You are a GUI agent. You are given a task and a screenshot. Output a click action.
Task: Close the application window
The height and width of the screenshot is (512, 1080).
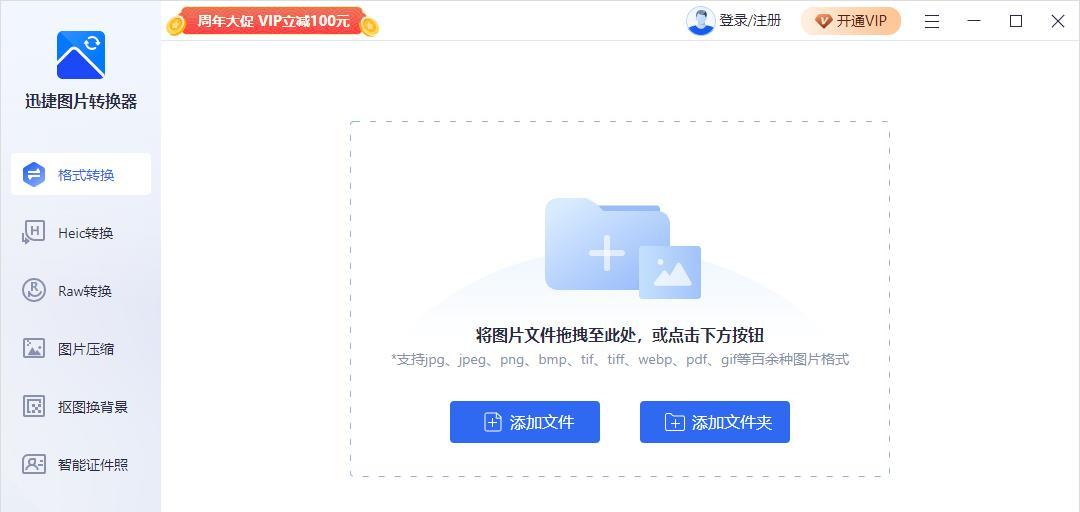1058,21
